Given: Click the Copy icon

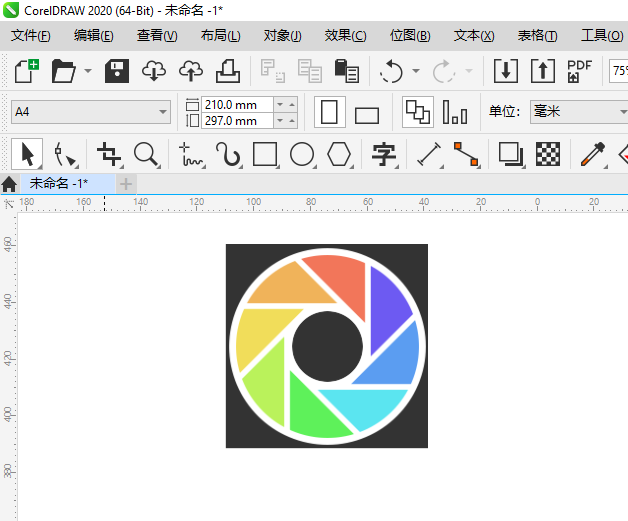Looking at the screenshot, I should click(310, 71).
